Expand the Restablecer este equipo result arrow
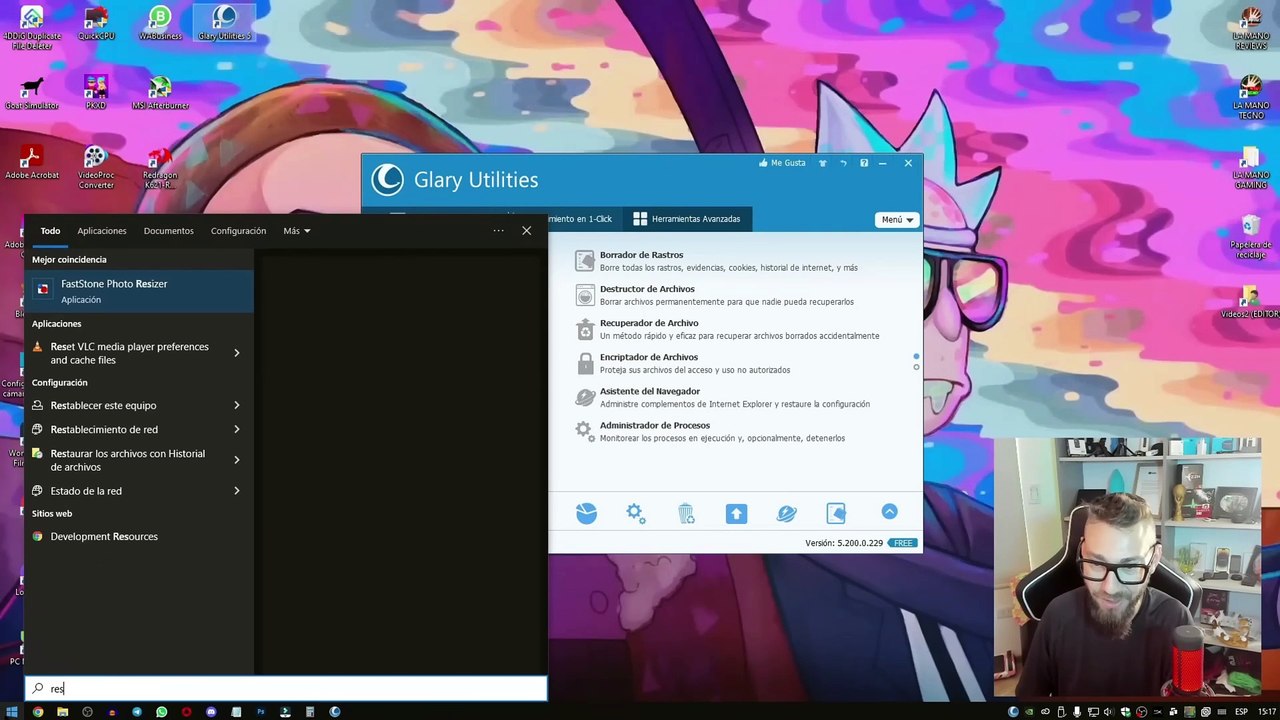 (x=237, y=405)
